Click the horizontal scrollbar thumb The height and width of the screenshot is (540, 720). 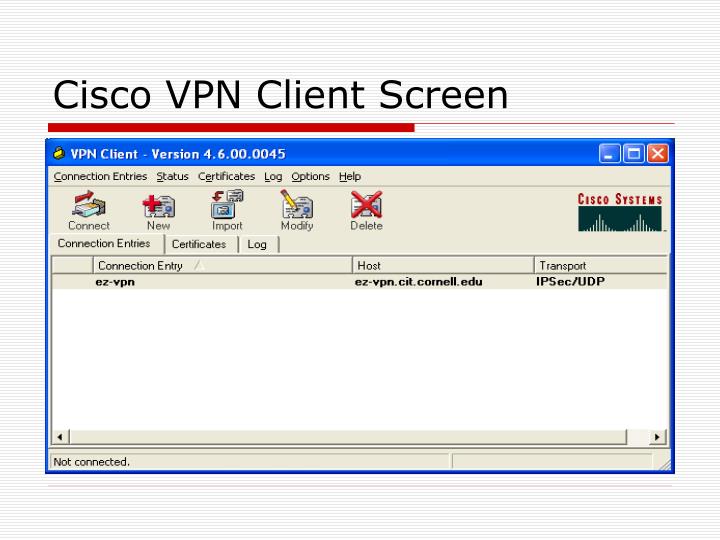pos(348,437)
